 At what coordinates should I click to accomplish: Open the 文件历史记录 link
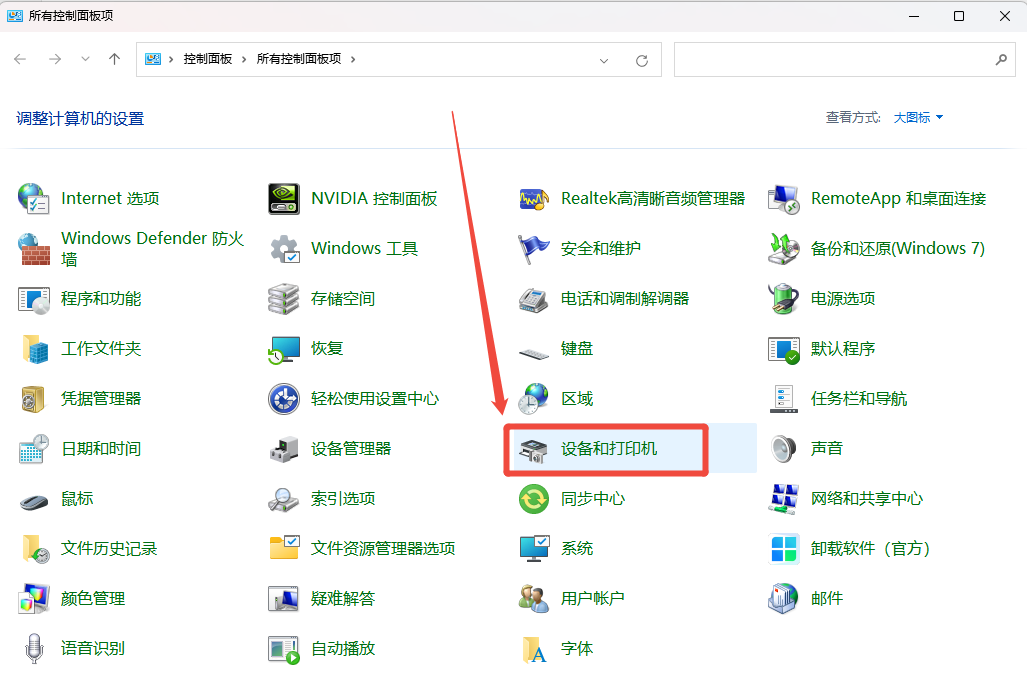click(x=109, y=549)
